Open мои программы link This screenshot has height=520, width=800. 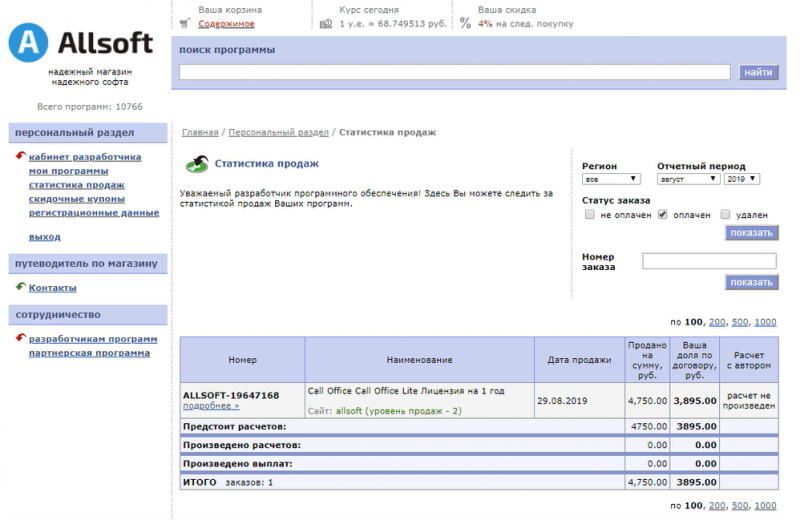[x=68, y=171]
